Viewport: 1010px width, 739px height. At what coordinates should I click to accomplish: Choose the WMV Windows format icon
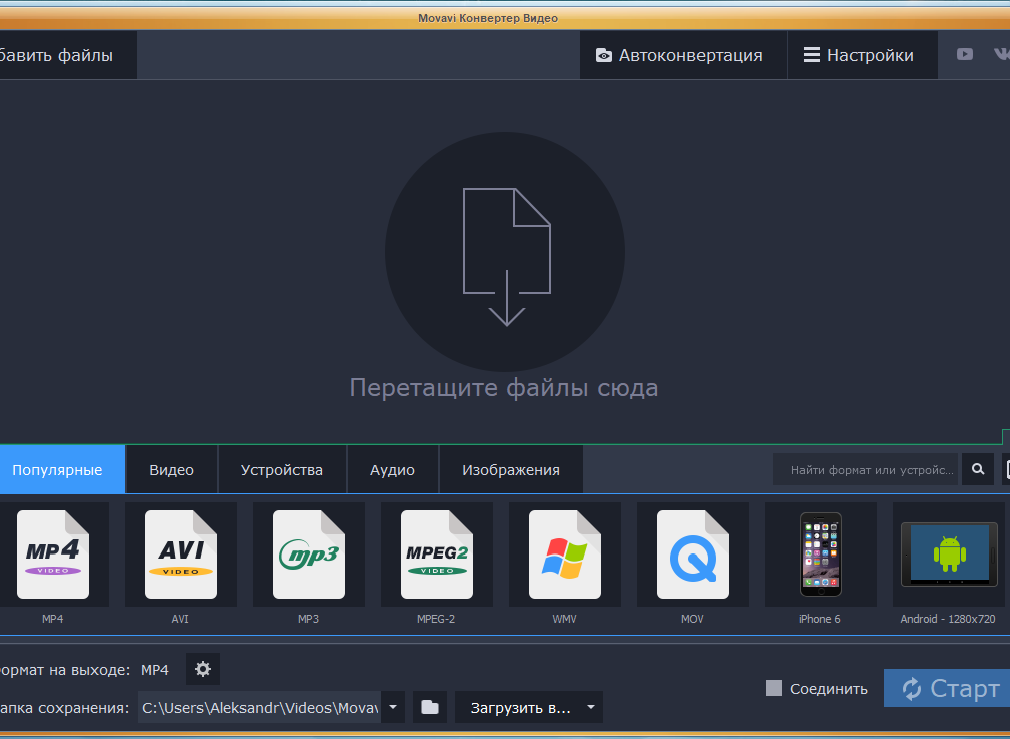tap(565, 555)
